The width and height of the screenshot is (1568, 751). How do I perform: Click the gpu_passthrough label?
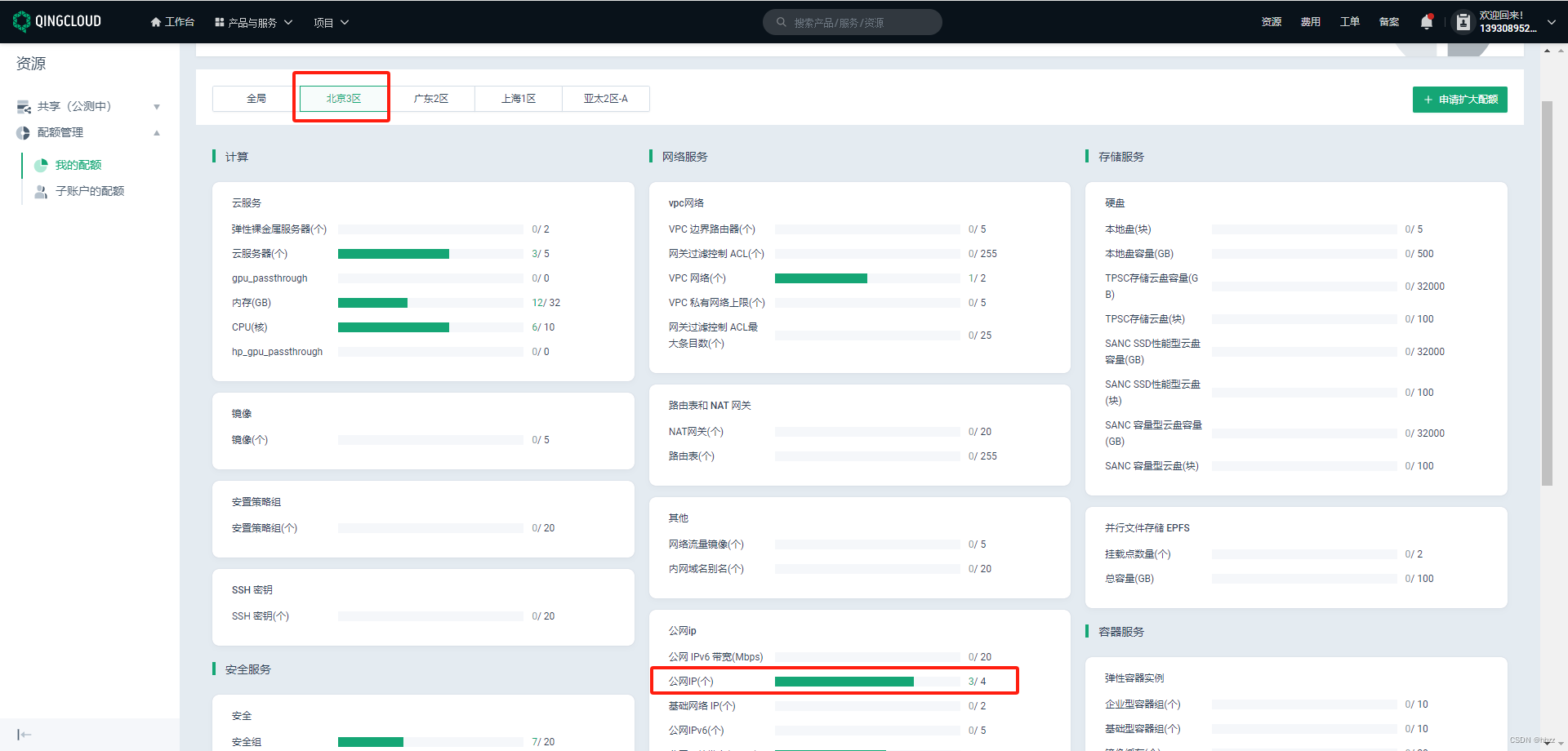(269, 278)
